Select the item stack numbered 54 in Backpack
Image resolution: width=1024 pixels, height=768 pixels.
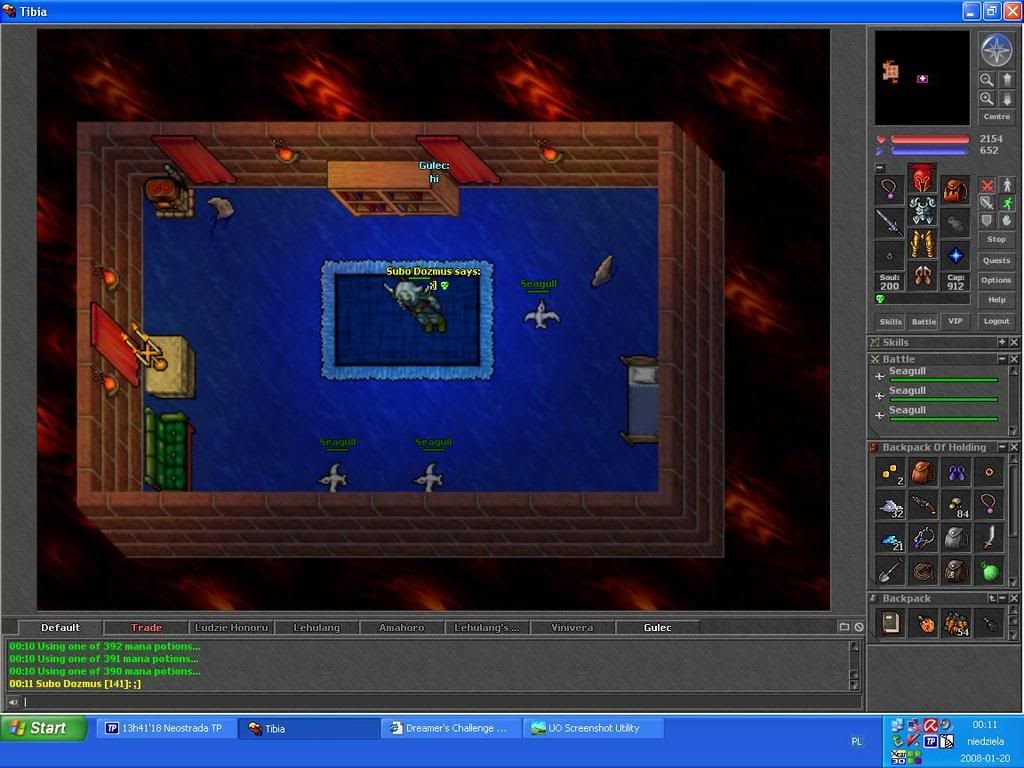pos(956,623)
